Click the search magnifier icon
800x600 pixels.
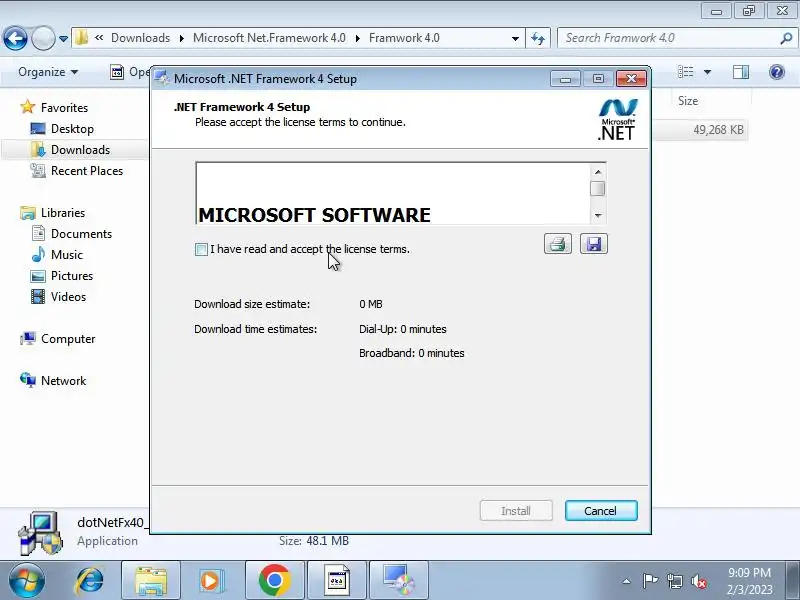[x=786, y=38]
